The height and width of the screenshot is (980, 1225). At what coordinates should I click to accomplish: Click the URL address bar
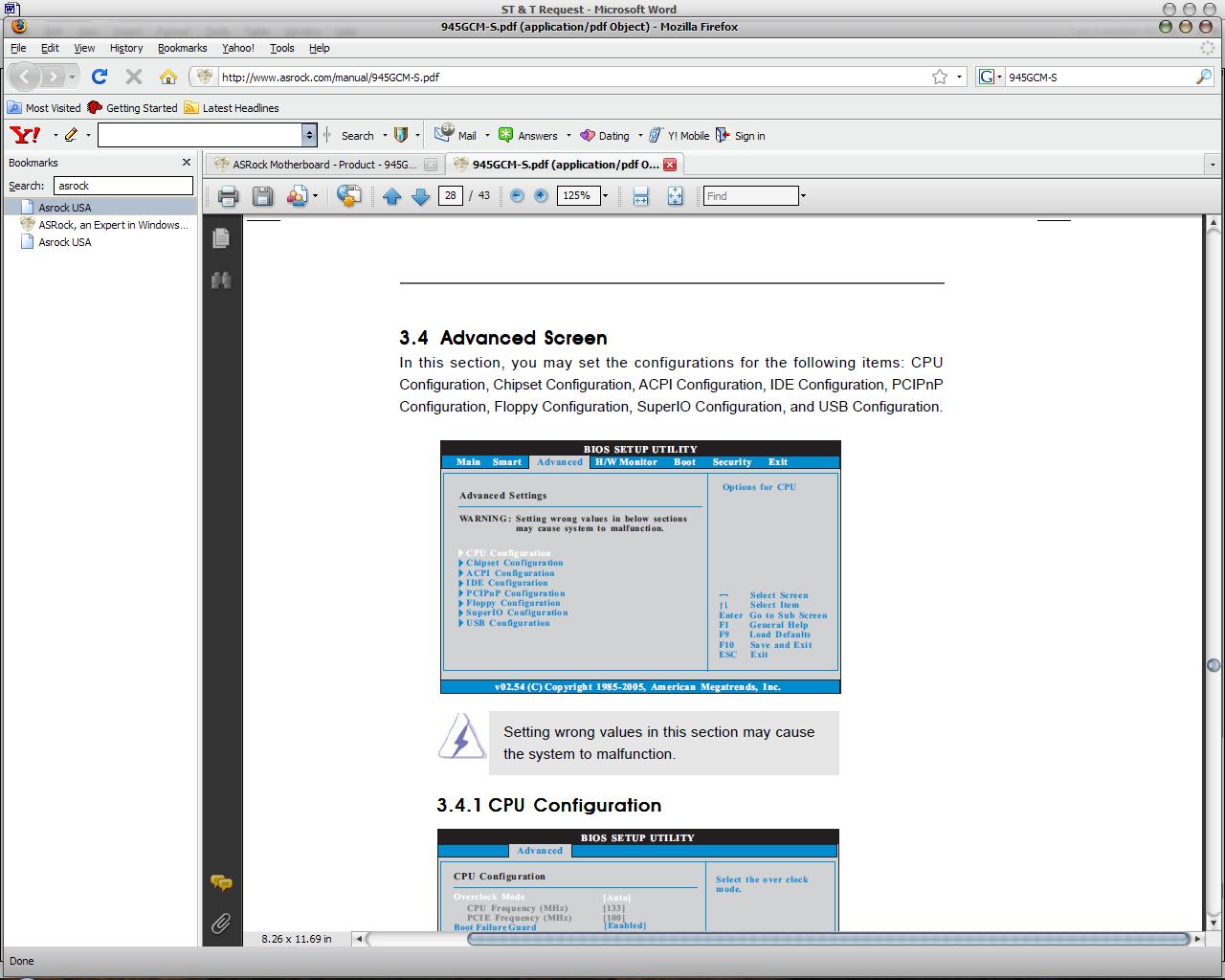[574, 77]
